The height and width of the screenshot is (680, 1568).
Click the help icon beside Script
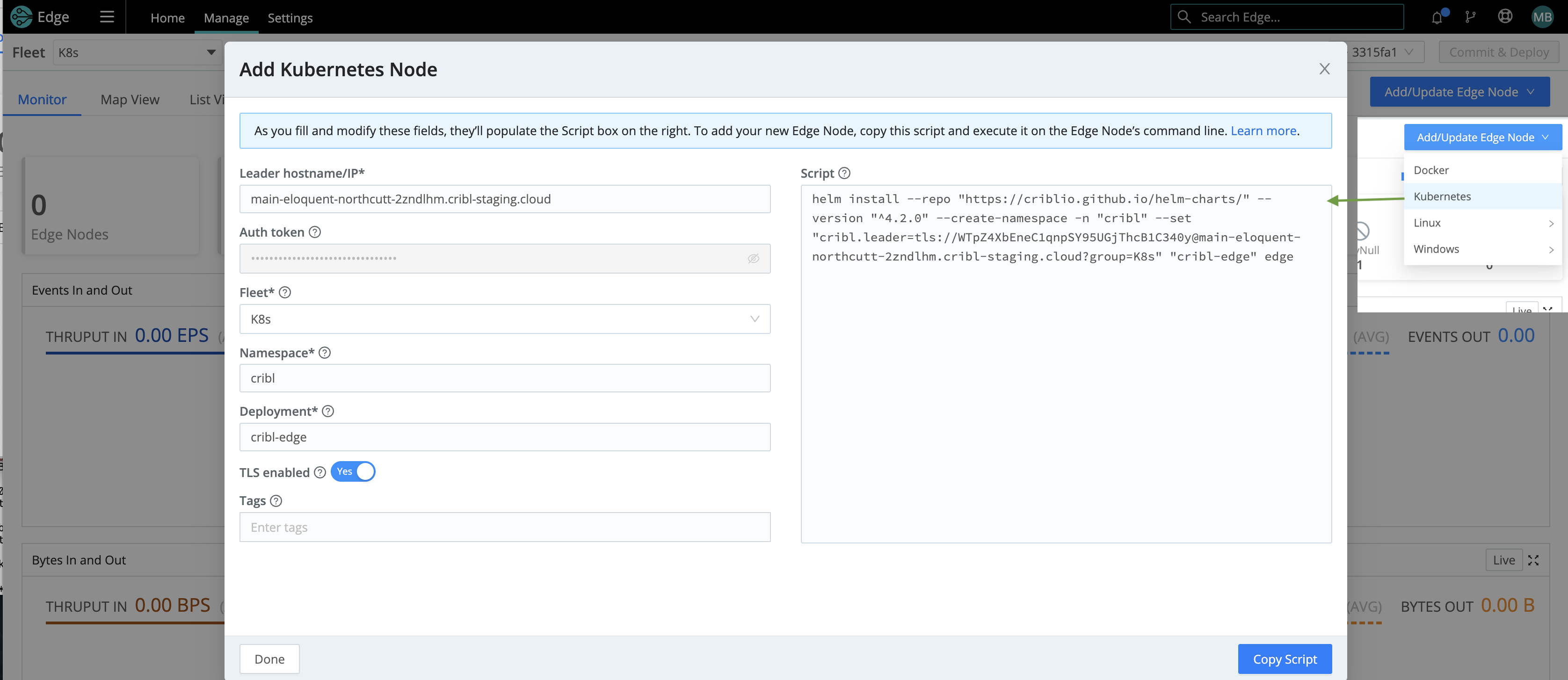(844, 173)
